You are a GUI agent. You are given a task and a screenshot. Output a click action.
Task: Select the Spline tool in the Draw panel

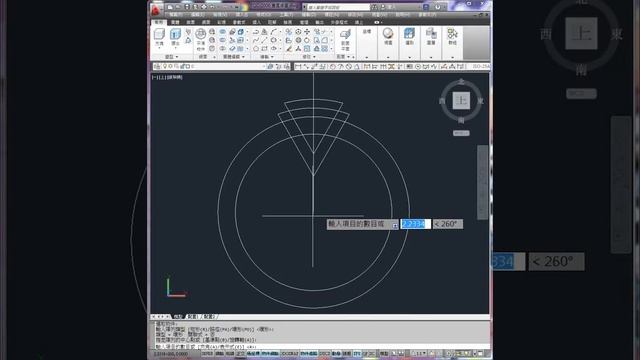(256, 40)
